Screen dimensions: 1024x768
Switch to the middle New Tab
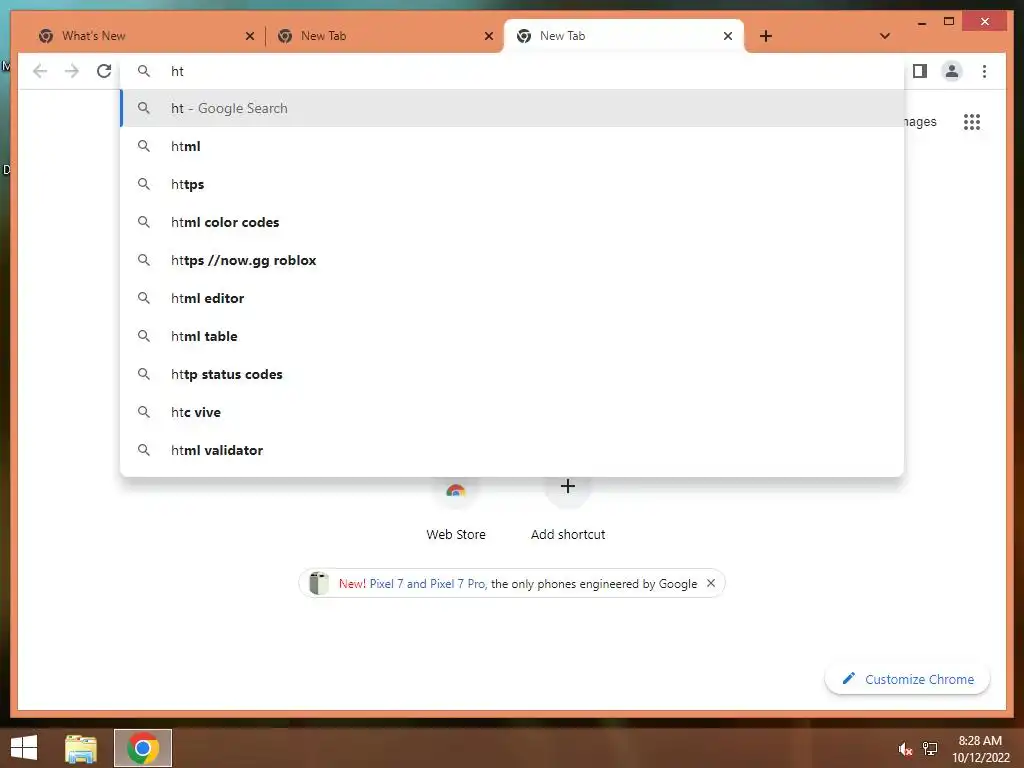385,36
